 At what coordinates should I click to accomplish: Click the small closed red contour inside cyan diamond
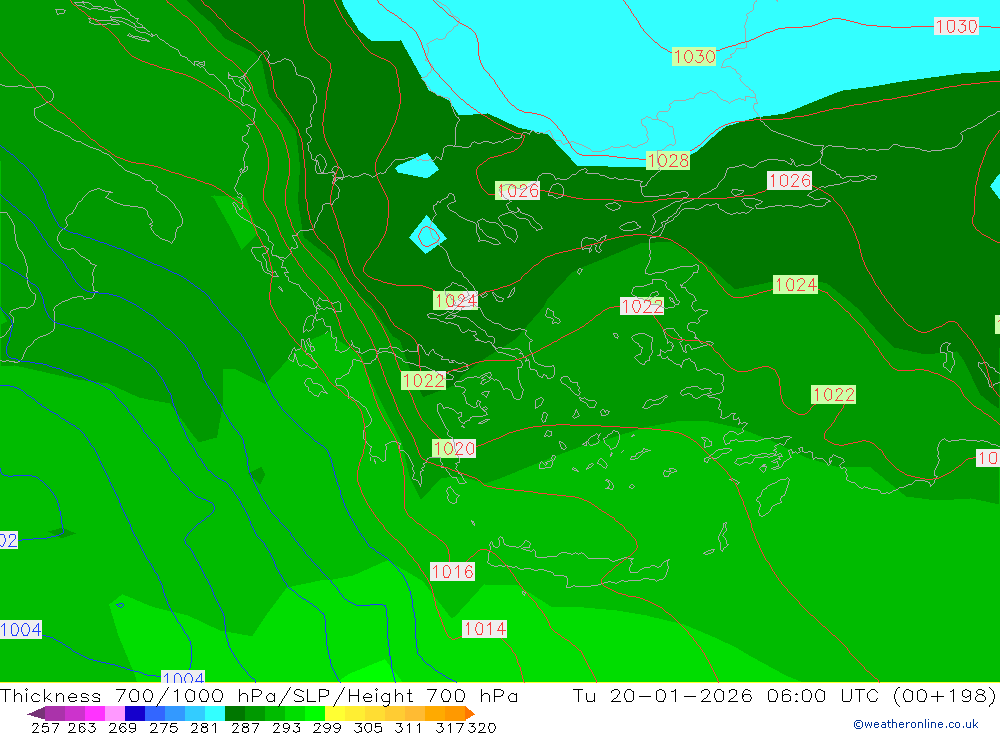pyautogui.click(x=429, y=237)
